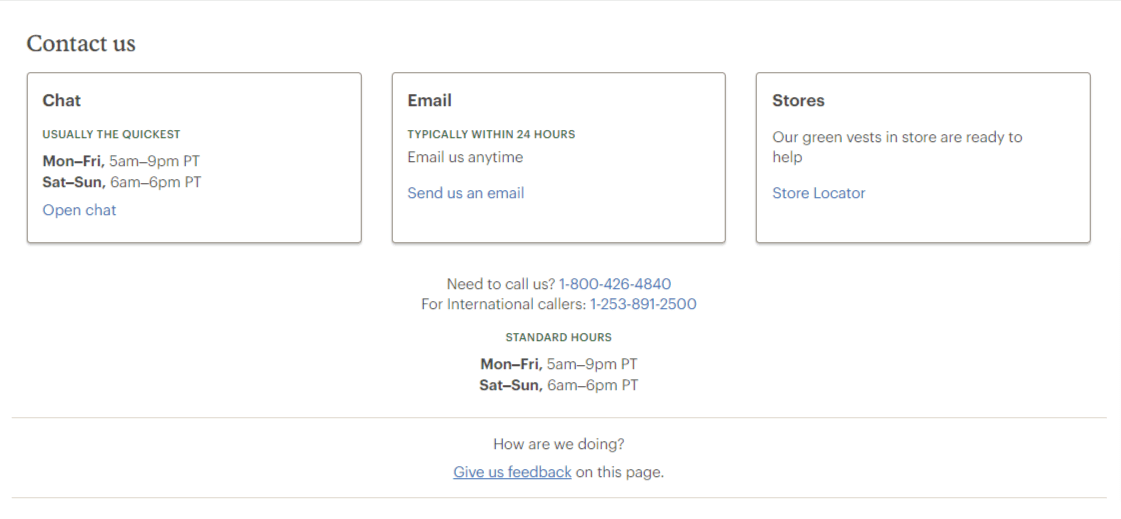The width and height of the screenshot is (1121, 519).
Task: Click the Give us feedback link
Action: [x=512, y=472]
